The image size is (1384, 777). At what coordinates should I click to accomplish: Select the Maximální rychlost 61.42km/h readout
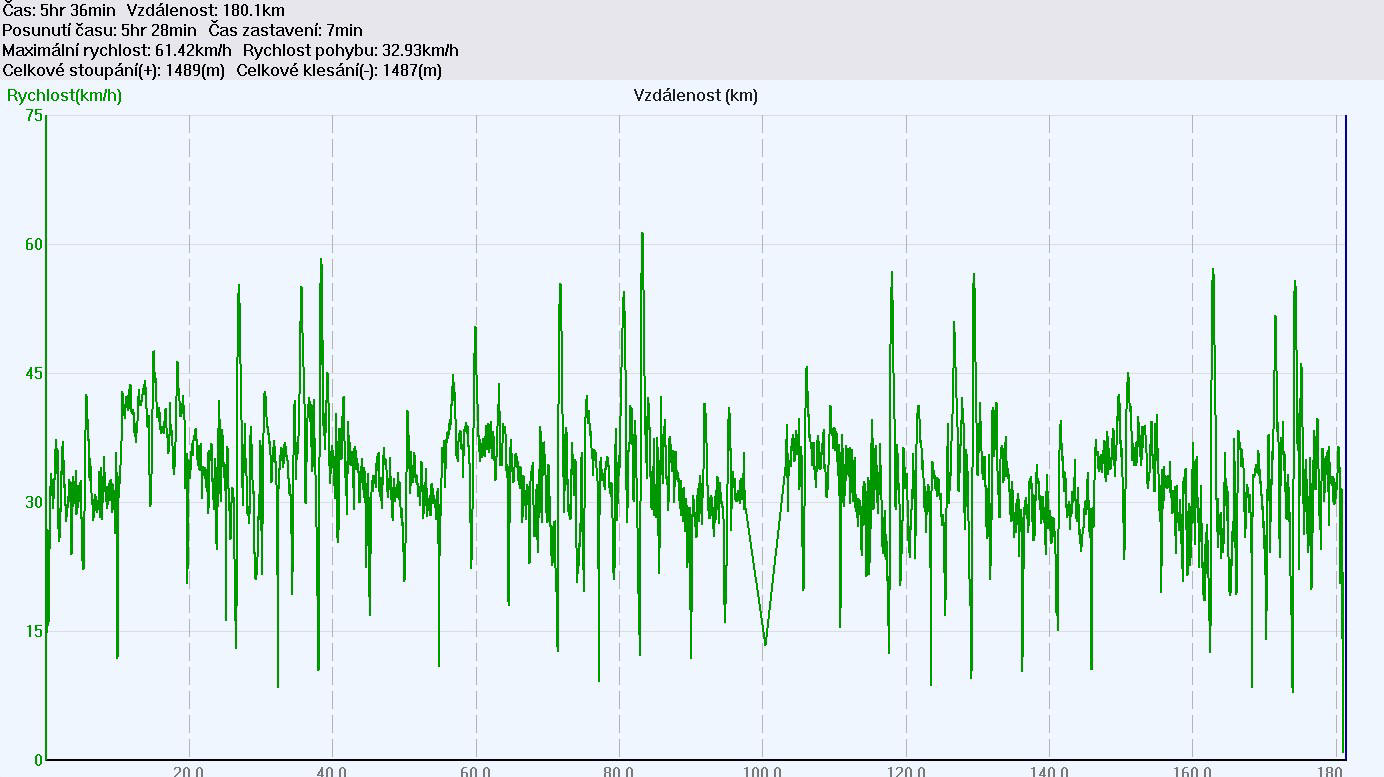117,50
